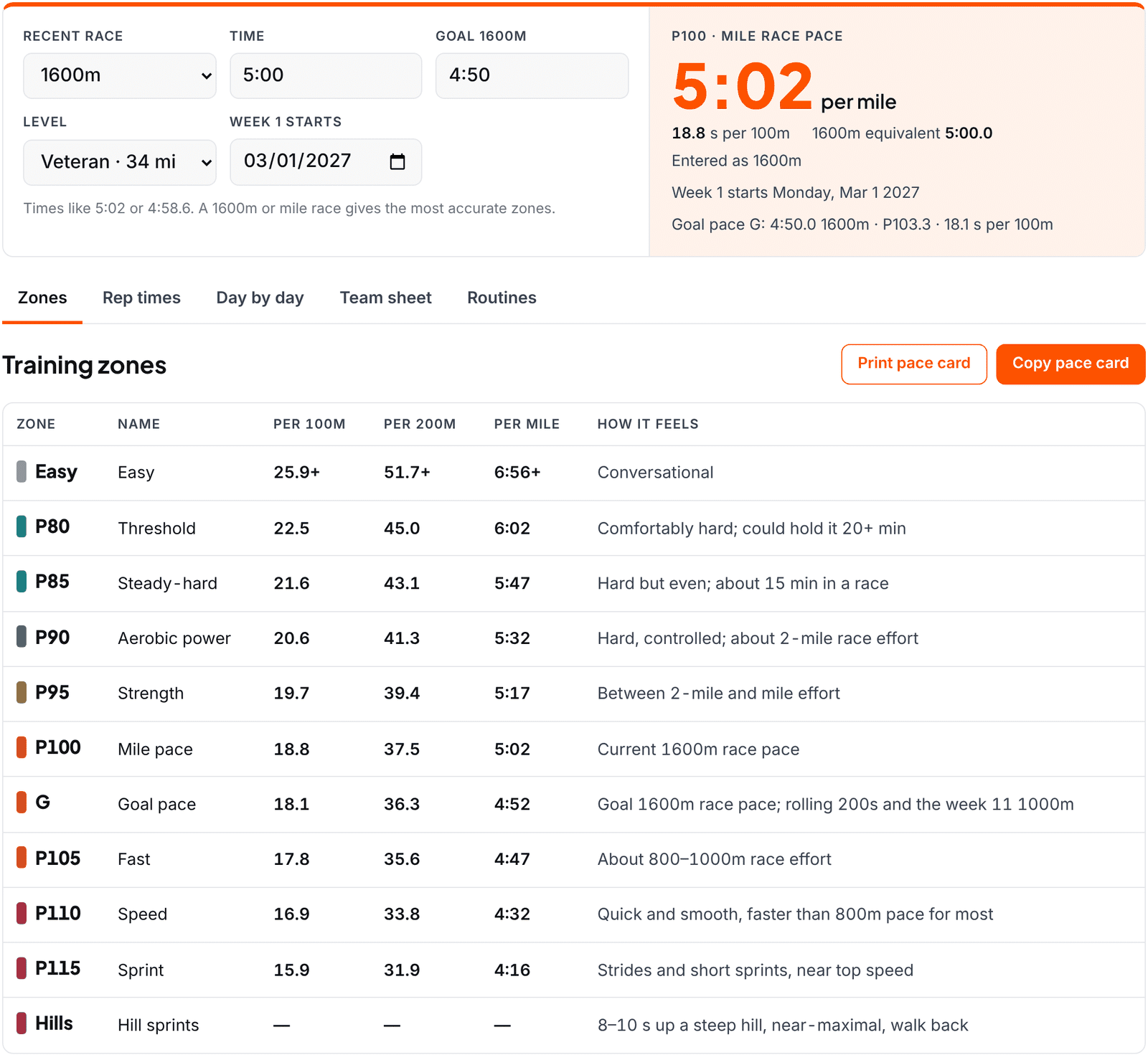Click the 'PER MILE' column header
Viewport: 1148px width, 1055px height.
tap(527, 424)
